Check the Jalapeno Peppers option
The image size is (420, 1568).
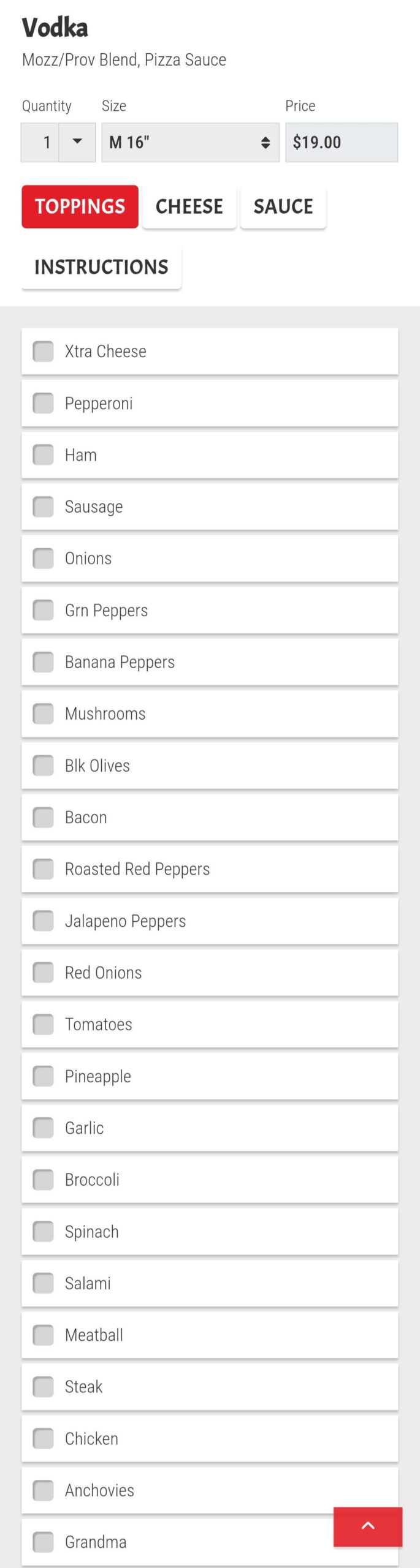[x=44, y=921]
